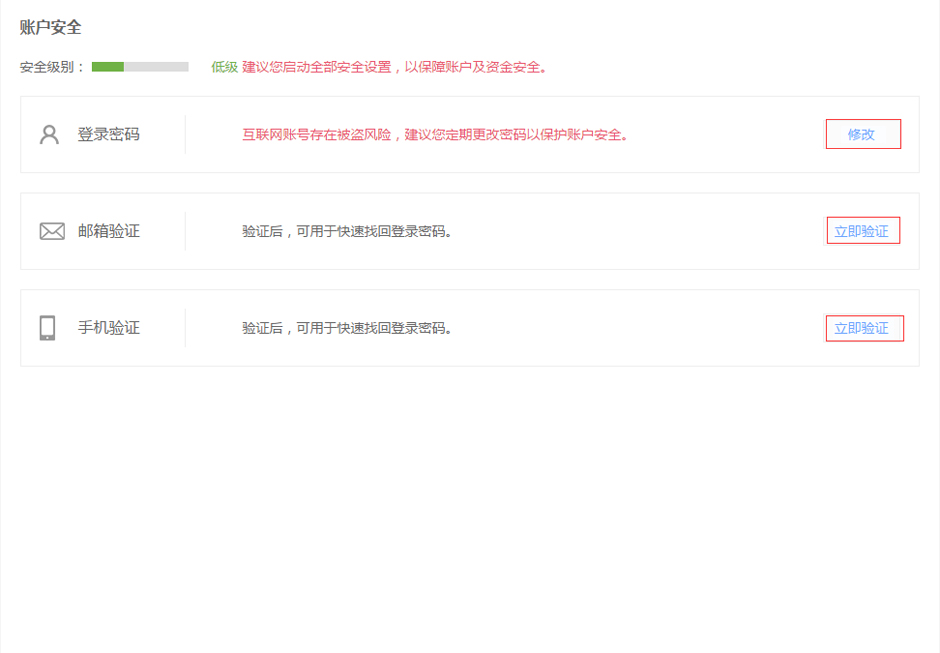This screenshot has width=940, height=653.
Task: Click the 邮箱验证 row title
Action: (x=109, y=231)
